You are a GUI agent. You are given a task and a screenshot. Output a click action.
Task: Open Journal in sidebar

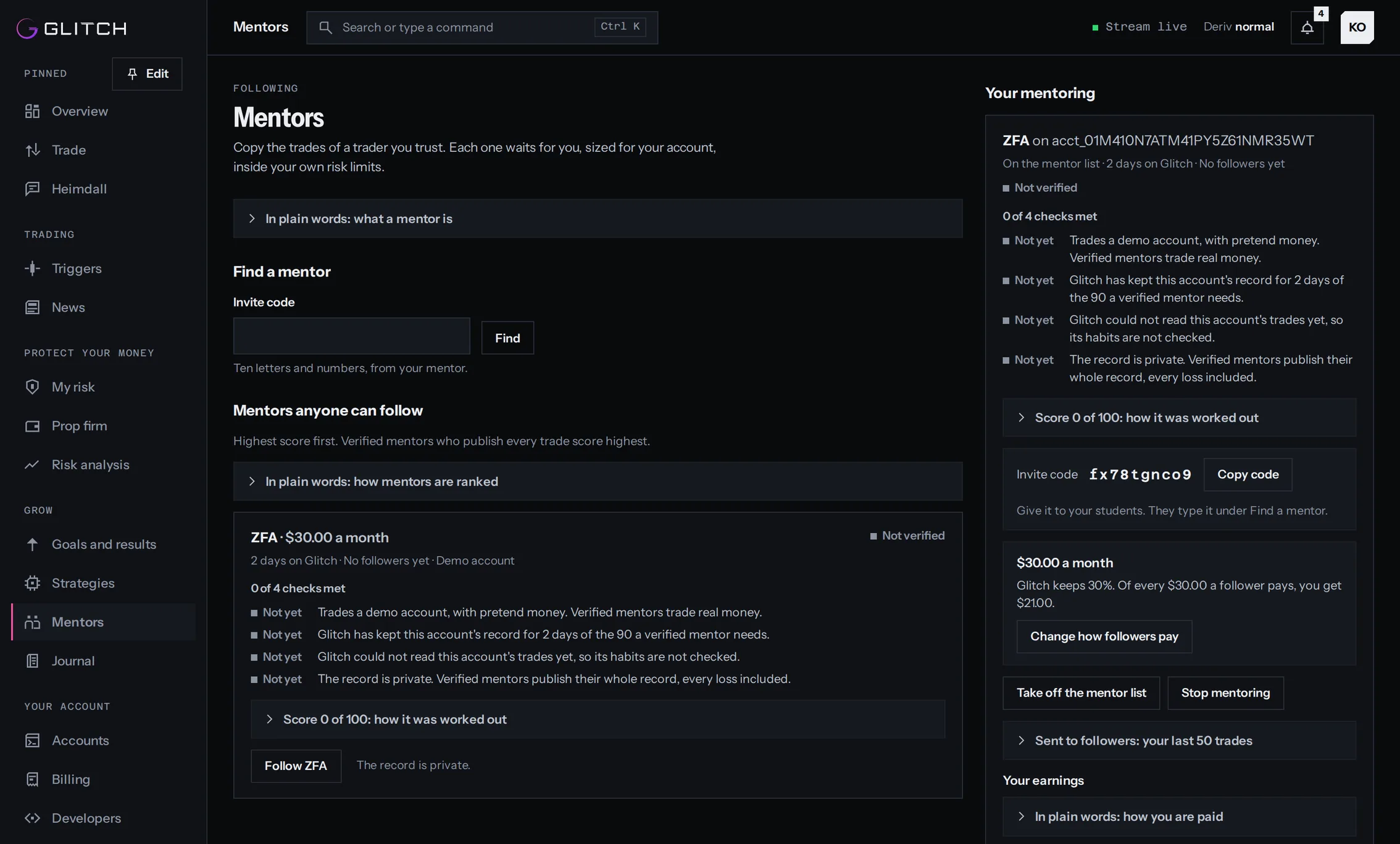click(104, 661)
